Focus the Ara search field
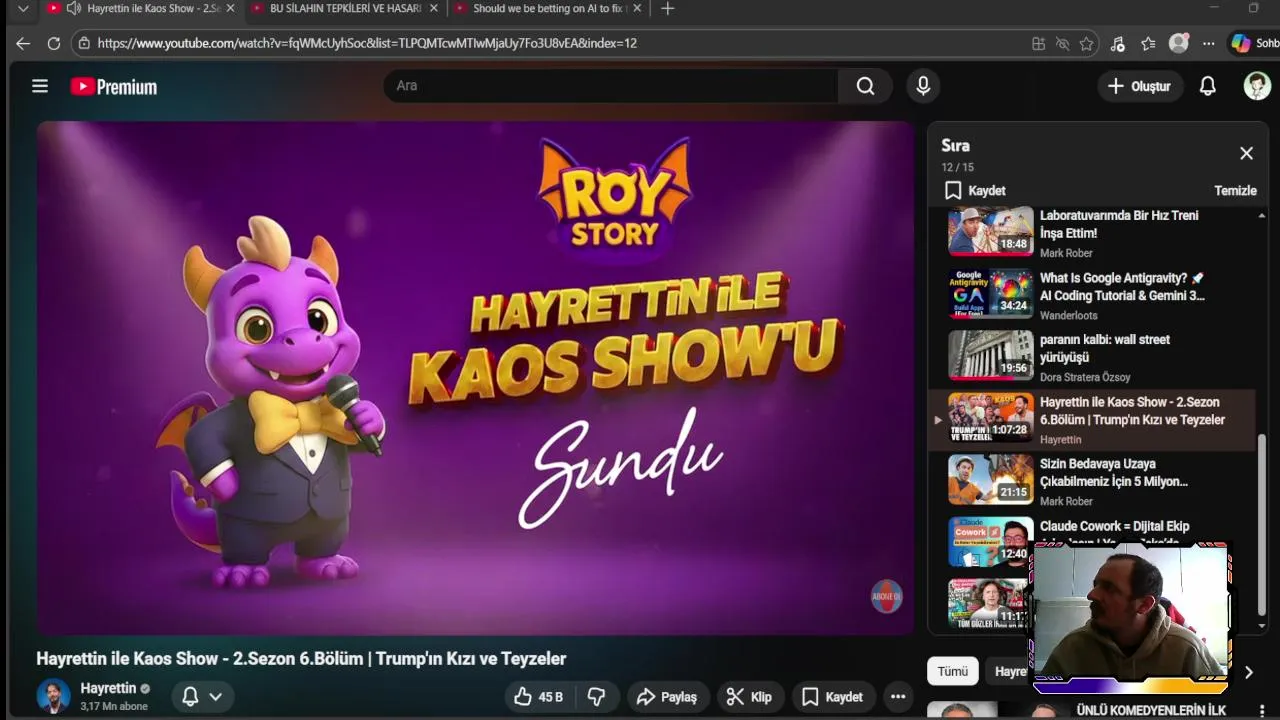The width and height of the screenshot is (1280, 720). click(610, 86)
